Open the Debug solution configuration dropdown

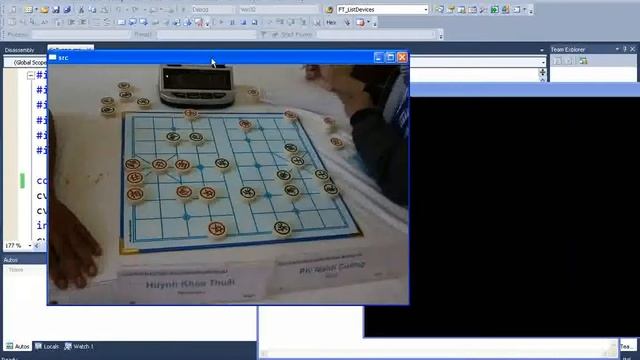point(212,9)
